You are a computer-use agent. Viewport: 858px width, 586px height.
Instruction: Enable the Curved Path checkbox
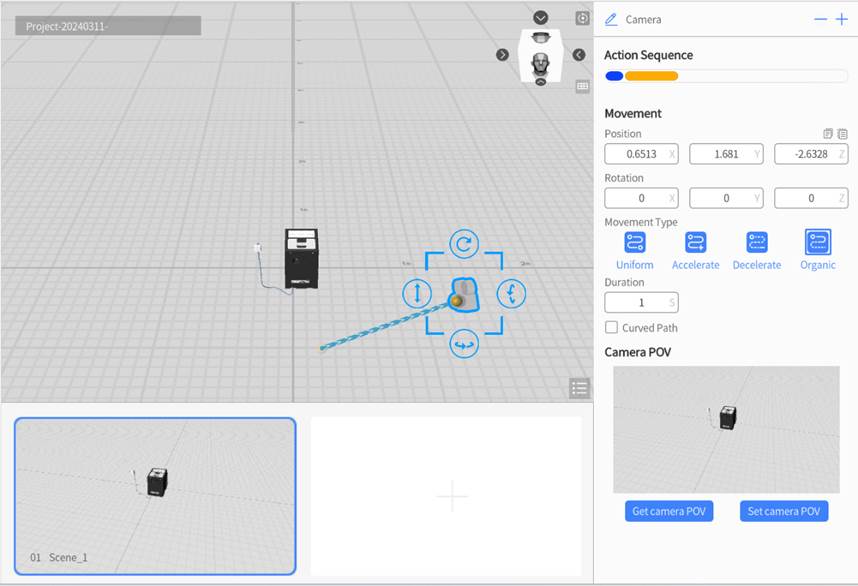[612, 328]
